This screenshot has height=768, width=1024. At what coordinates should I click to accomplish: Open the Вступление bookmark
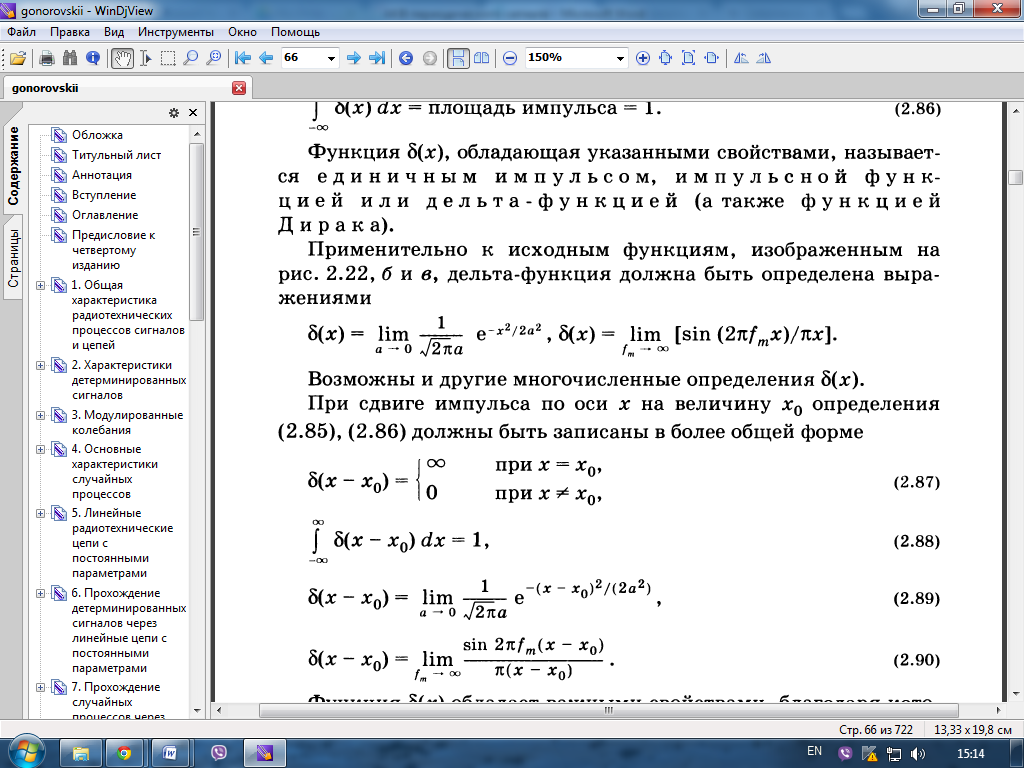[x=104, y=195]
